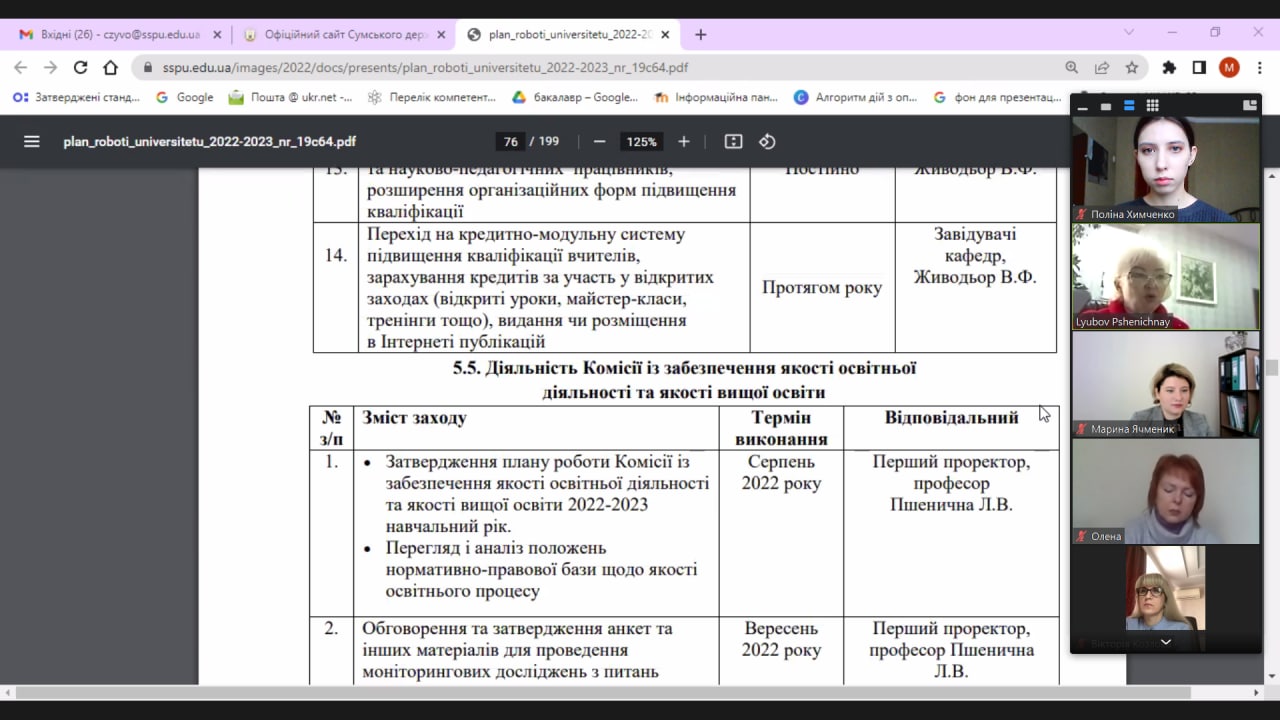
Task: Click the browser forward arrow
Action: tap(50, 67)
